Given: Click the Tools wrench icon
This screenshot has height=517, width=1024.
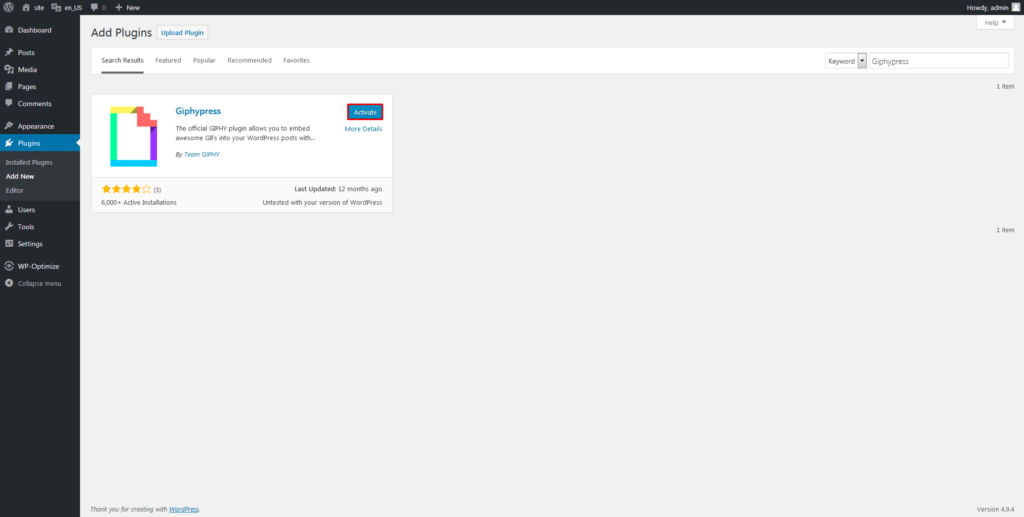Looking at the screenshot, I should 9,227.
